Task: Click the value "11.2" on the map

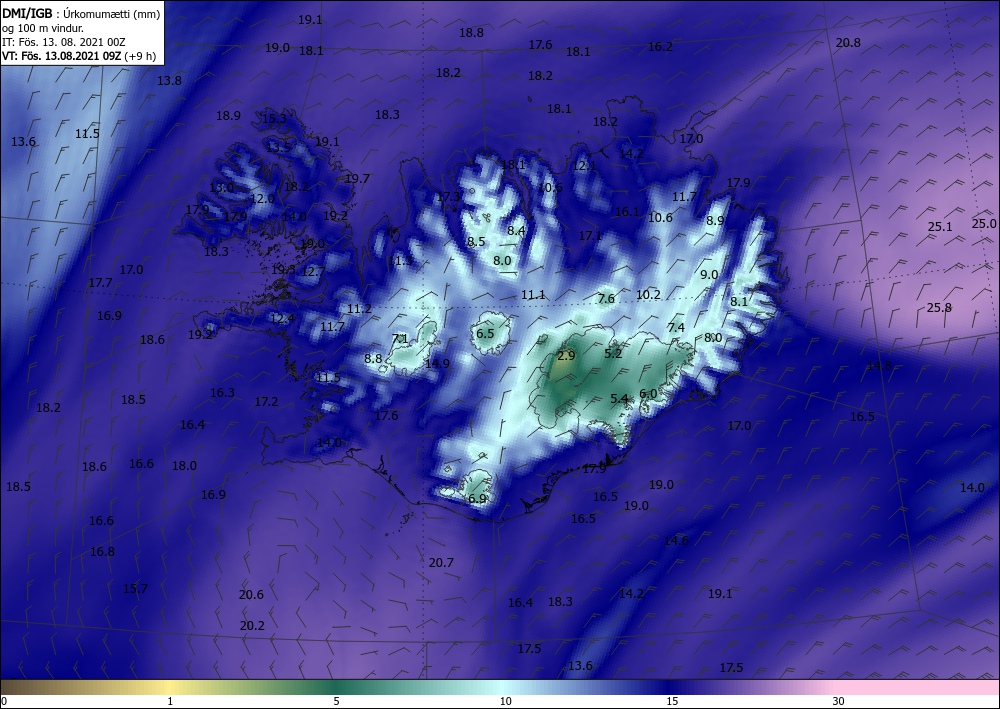Action: pos(359,309)
